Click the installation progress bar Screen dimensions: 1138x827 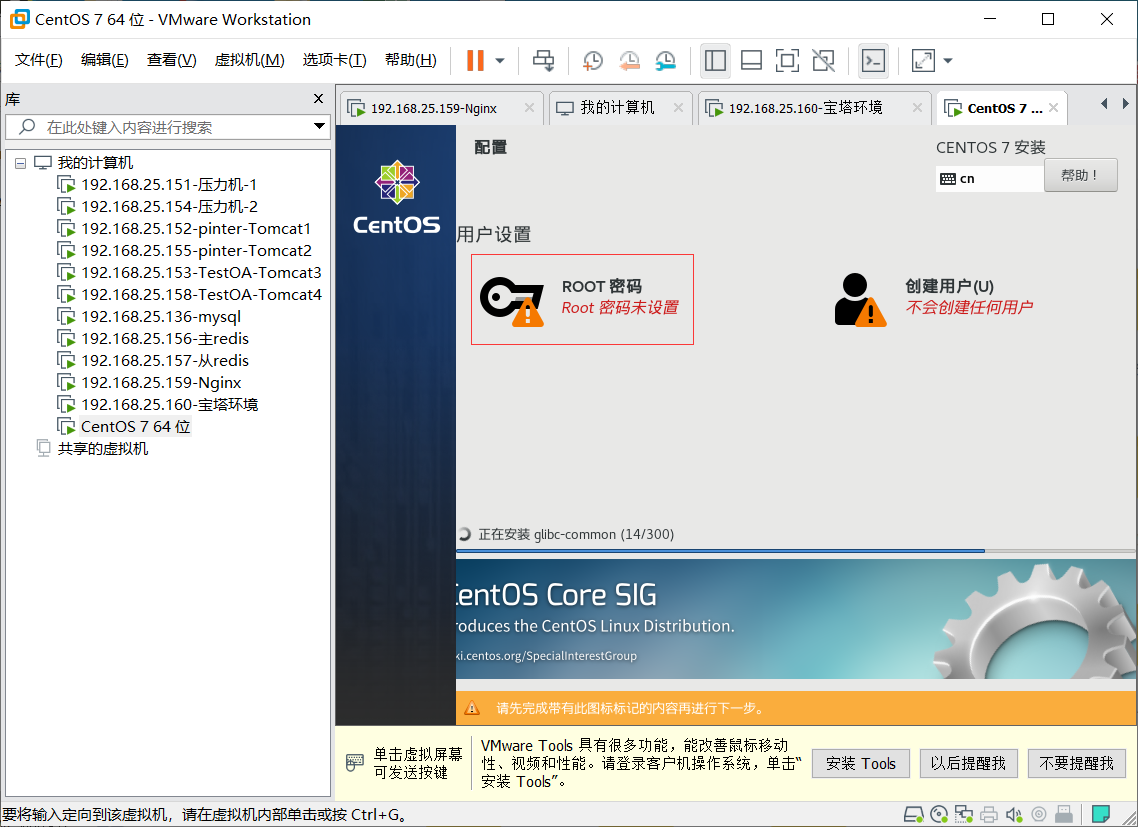(x=796, y=551)
